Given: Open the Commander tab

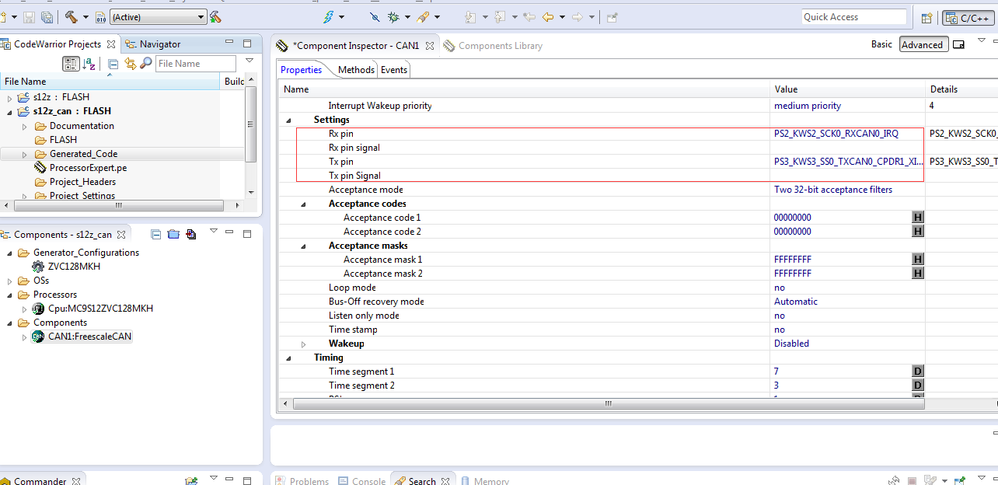Looking at the screenshot, I should point(39,481).
